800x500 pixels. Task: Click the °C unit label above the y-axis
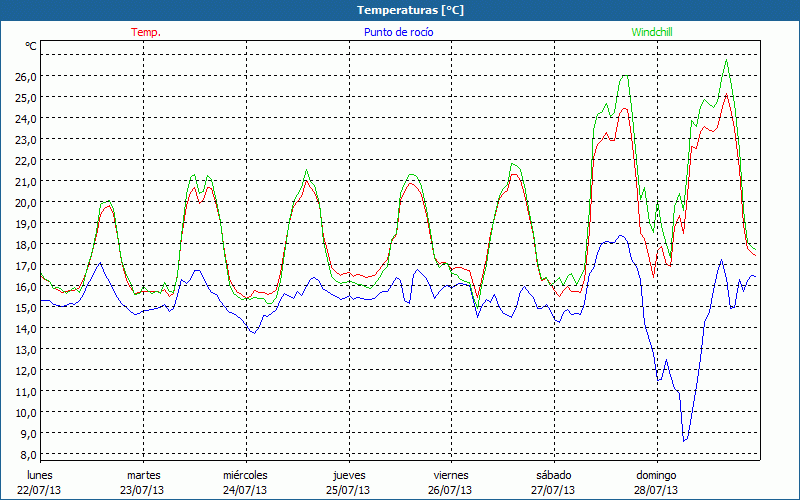pyautogui.click(x=31, y=46)
